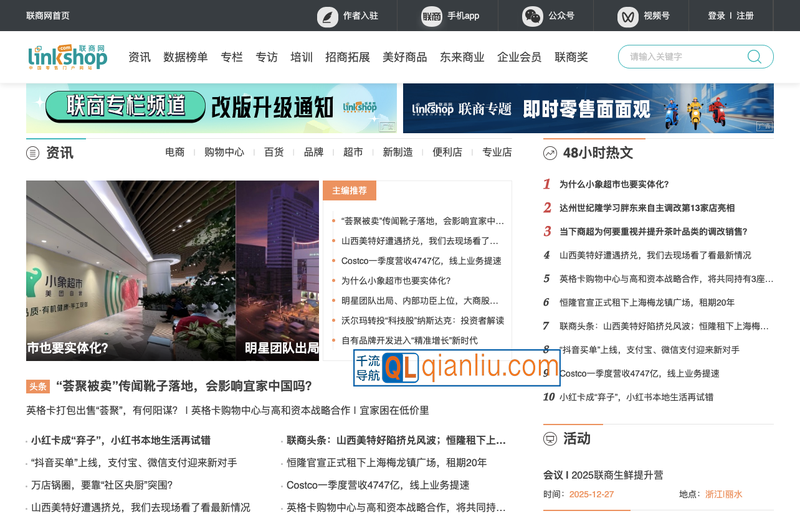
Task: Open hot article 10 小红卡成“弃子”
Action: coord(636,397)
